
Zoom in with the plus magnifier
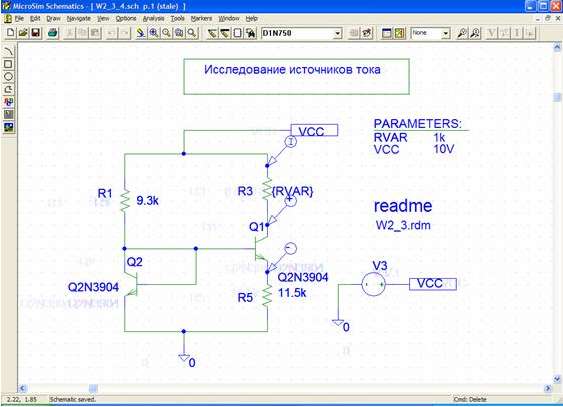click(154, 33)
